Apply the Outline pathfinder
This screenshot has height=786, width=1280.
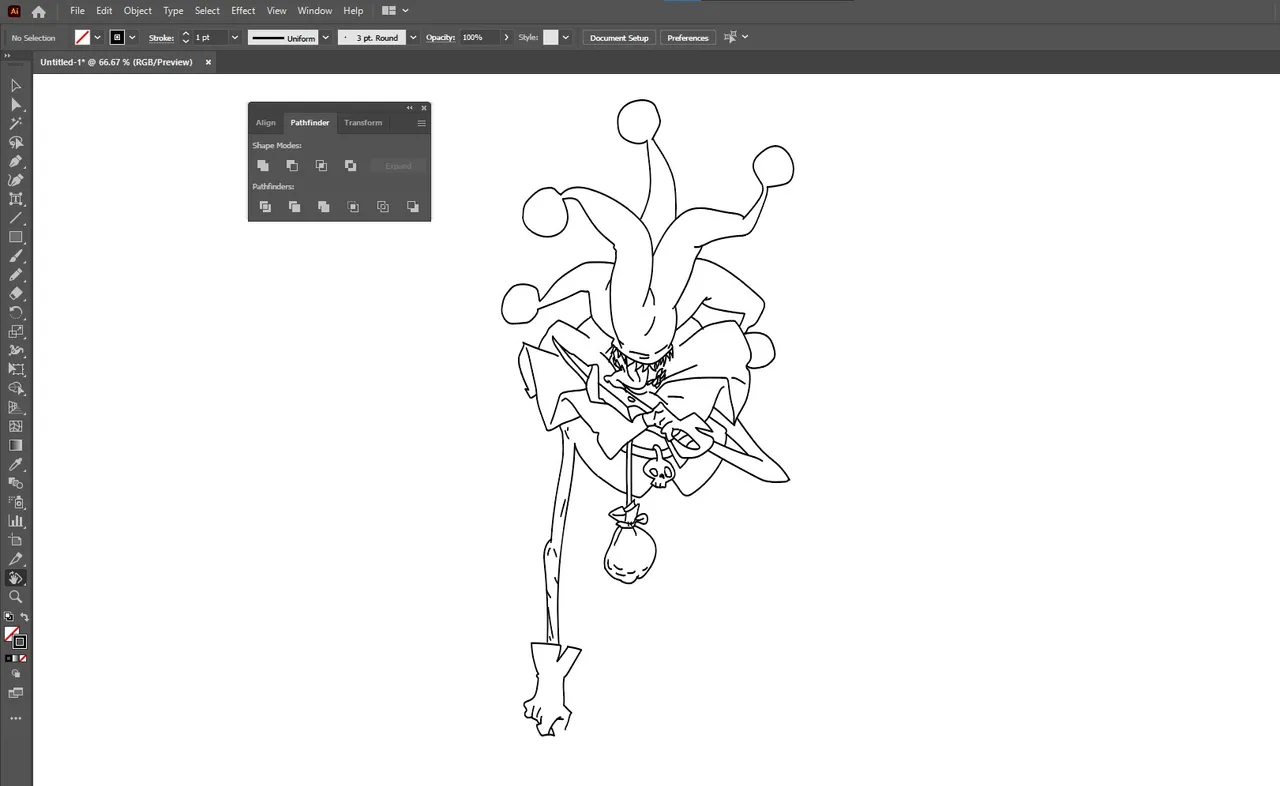[383, 207]
